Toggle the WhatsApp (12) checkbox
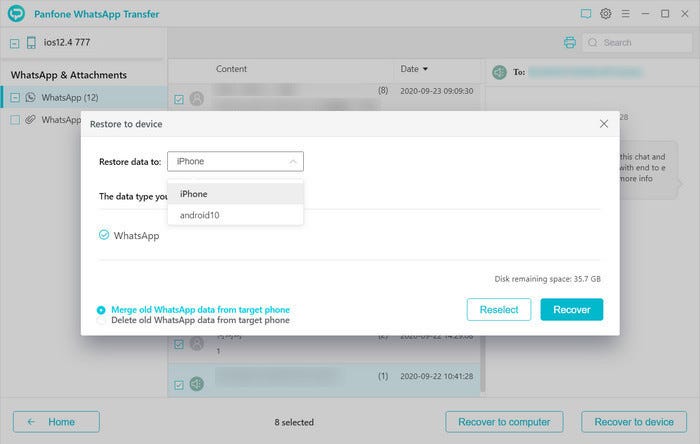This screenshot has width=700, height=444. pos(15,97)
